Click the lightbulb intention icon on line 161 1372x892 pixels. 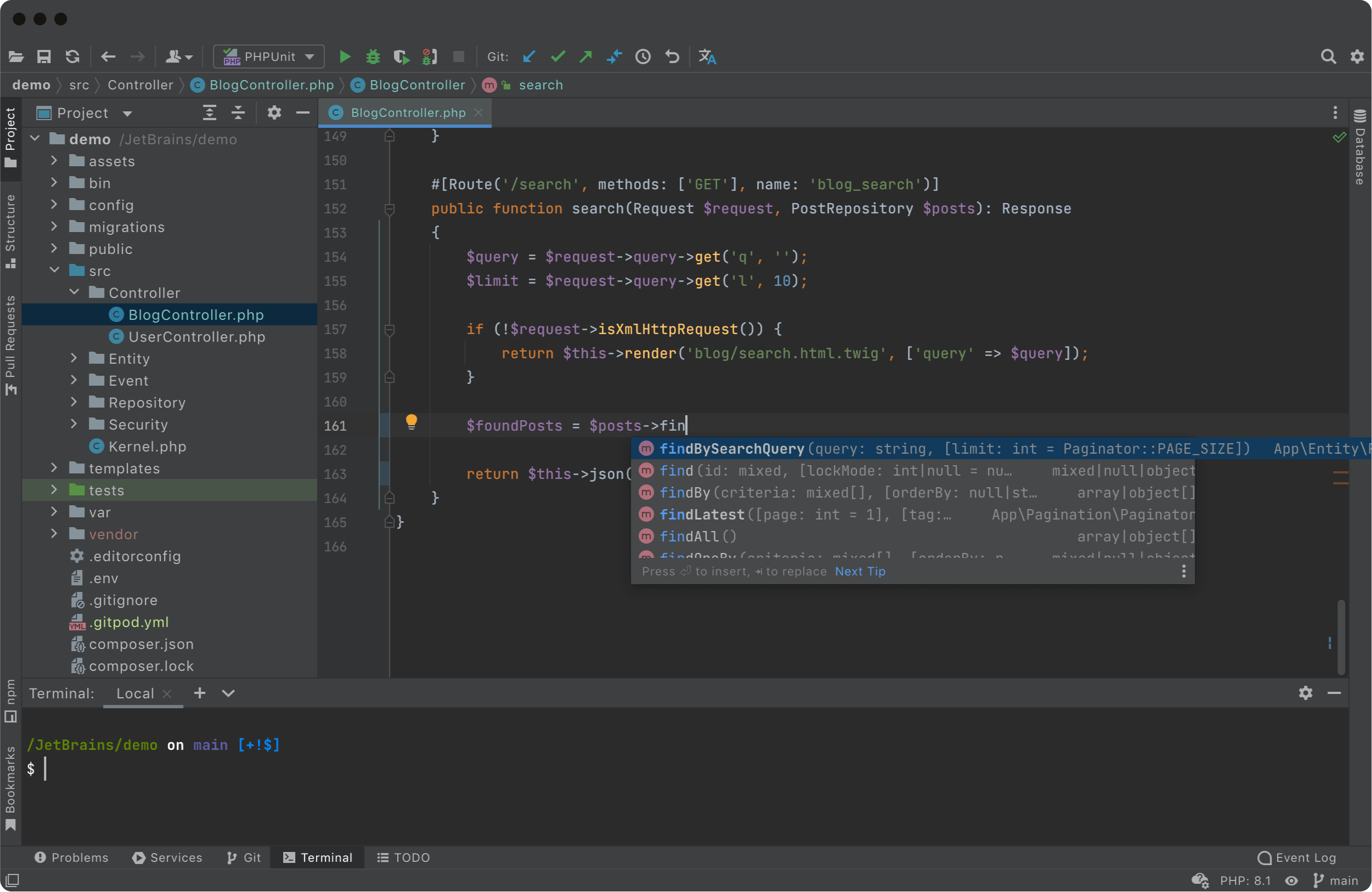click(411, 421)
